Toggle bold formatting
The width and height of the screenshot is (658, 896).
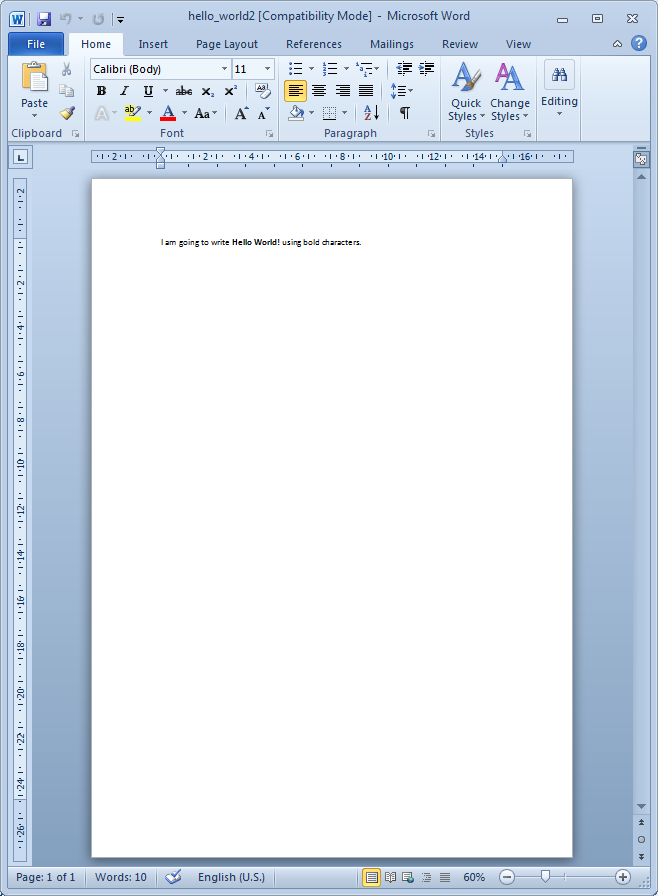pos(101,91)
